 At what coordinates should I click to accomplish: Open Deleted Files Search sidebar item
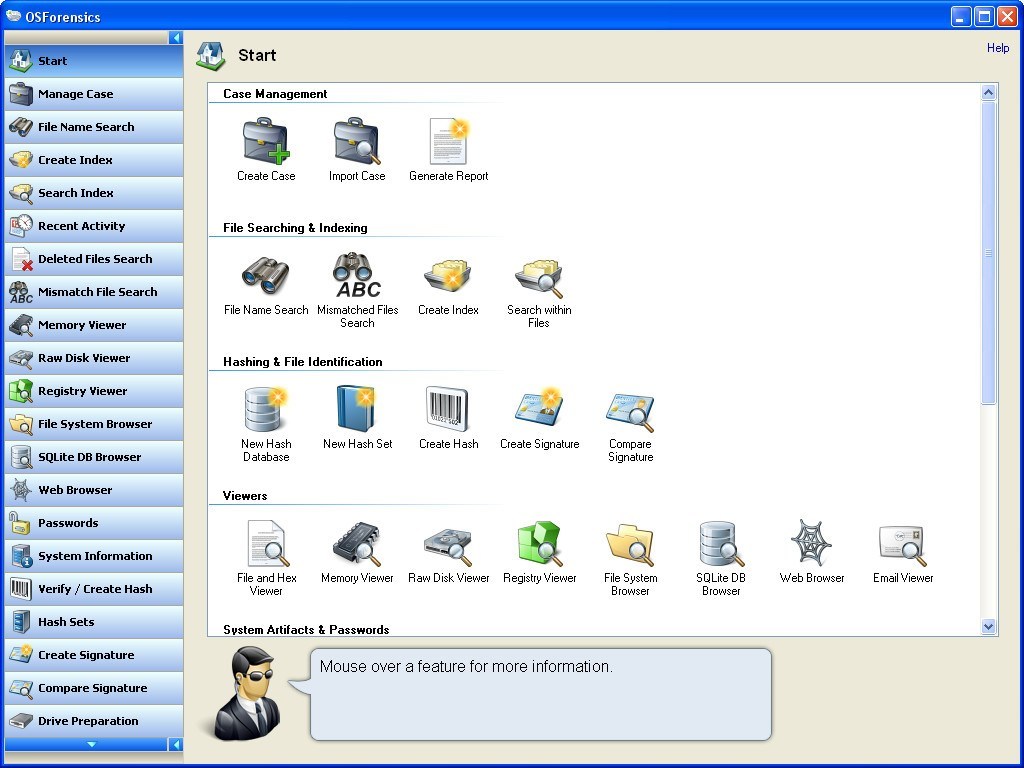pyautogui.click(x=93, y=259)
